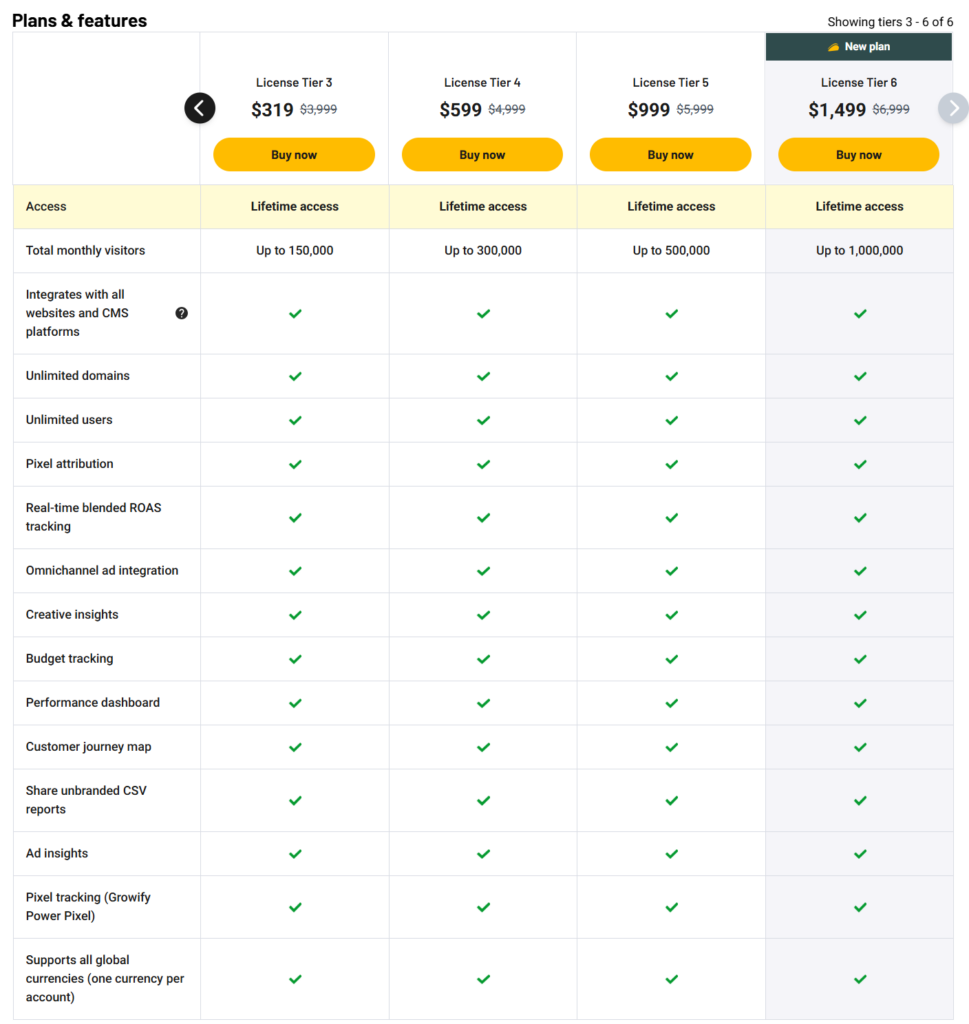Purchase License Tier 5 with Buy now
The width and height of the screenshot is (969, 1024).
[670, 155]
